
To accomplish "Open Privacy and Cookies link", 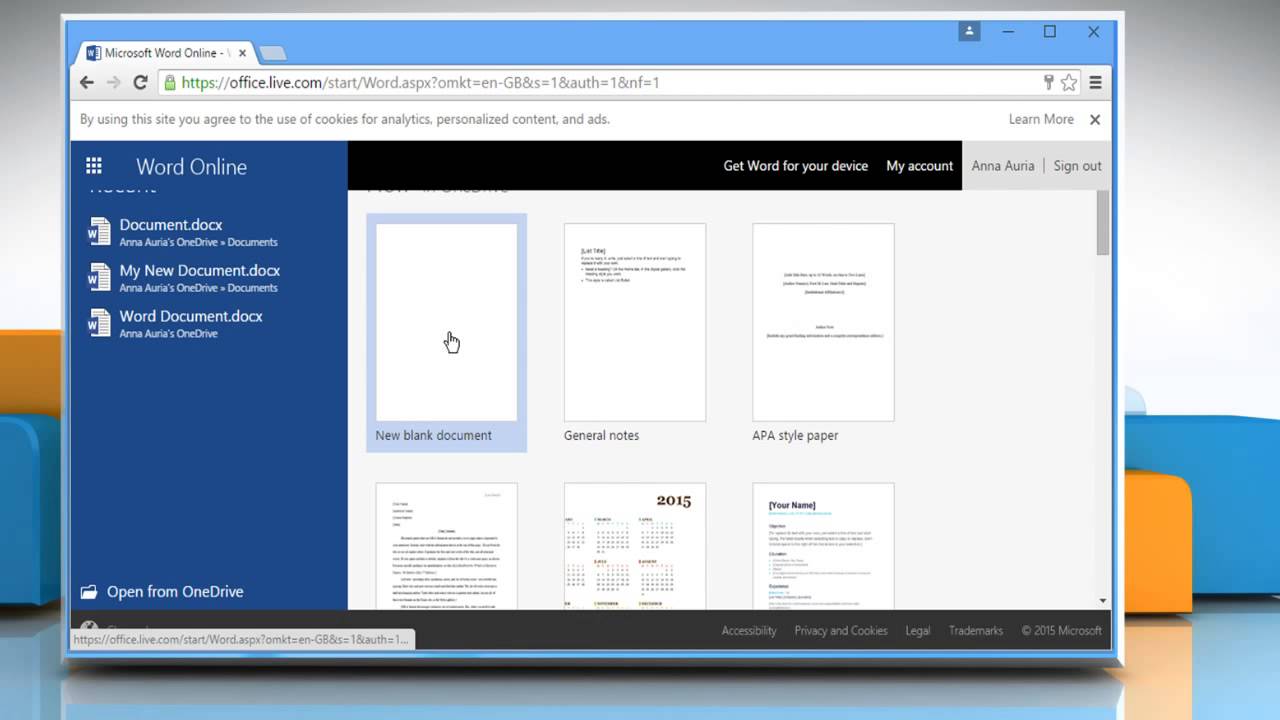I will click(841, 631).
